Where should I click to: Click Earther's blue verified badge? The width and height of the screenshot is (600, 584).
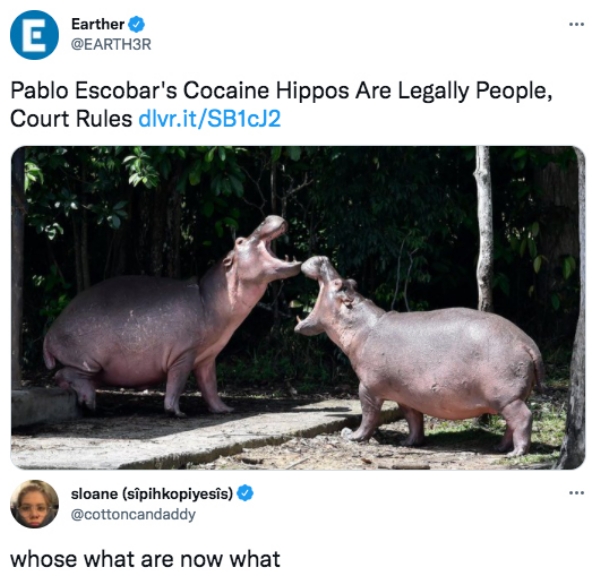[136, 24]
